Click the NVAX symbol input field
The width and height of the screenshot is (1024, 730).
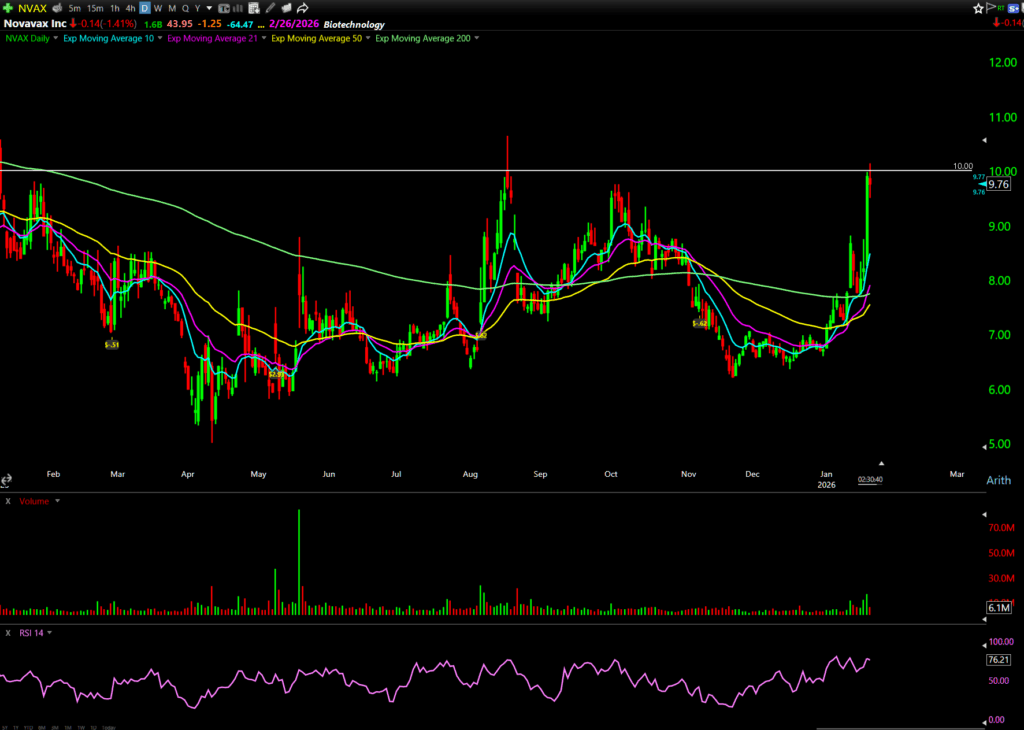[x=34, y=8]
